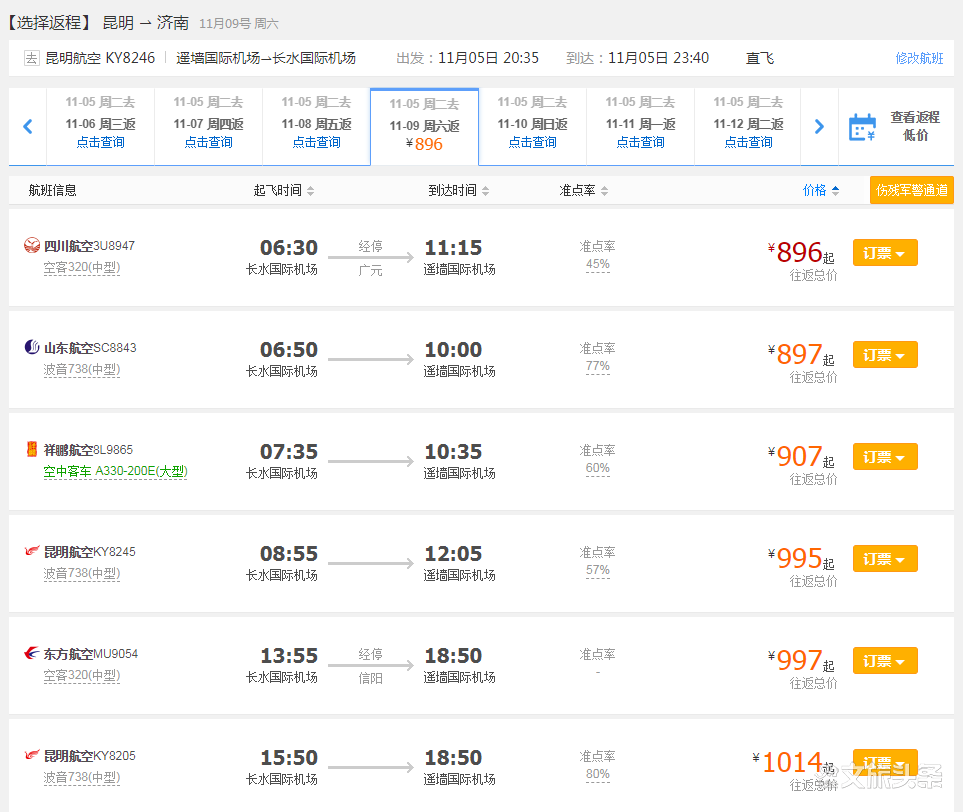Click 准点率 column header

coord(577,190)
